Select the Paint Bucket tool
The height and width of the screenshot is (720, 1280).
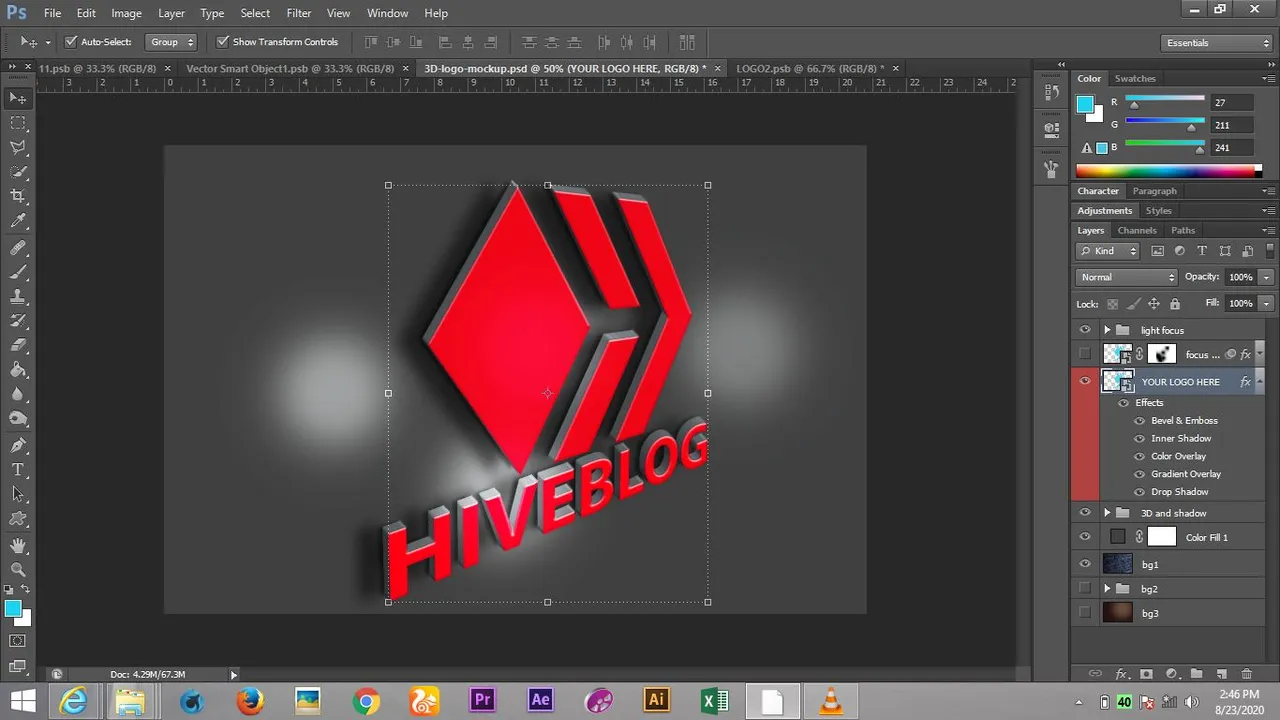click(x=18, y=371)
